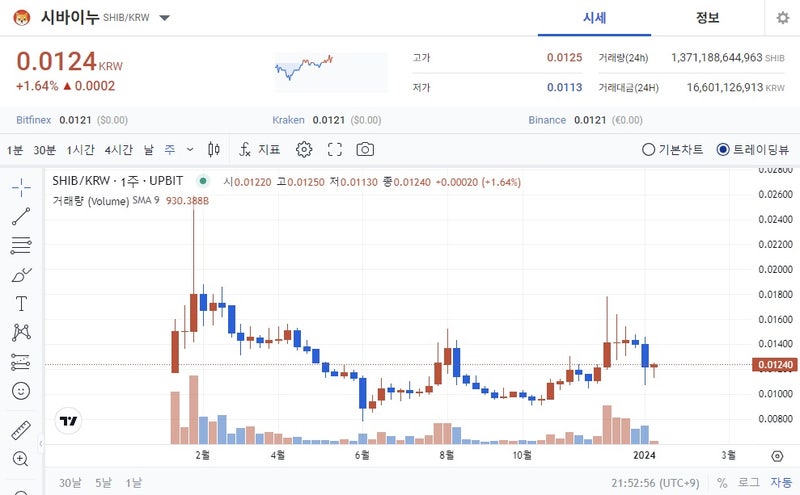Click the SHIB/KRW · 1주 · UPBIT legend
This screenshot has height=495, width=800.
point(117,181)
